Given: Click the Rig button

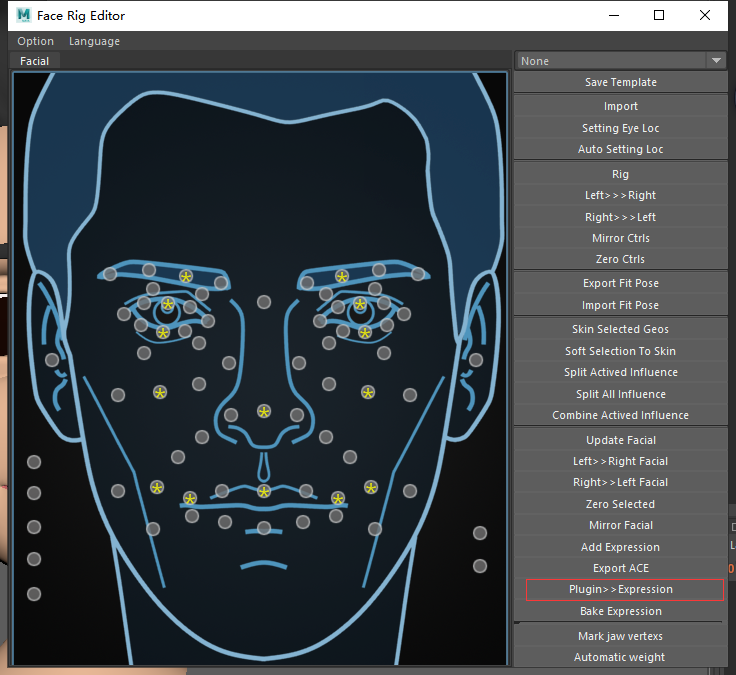Looking at the screenshot, I should (621, 174).
